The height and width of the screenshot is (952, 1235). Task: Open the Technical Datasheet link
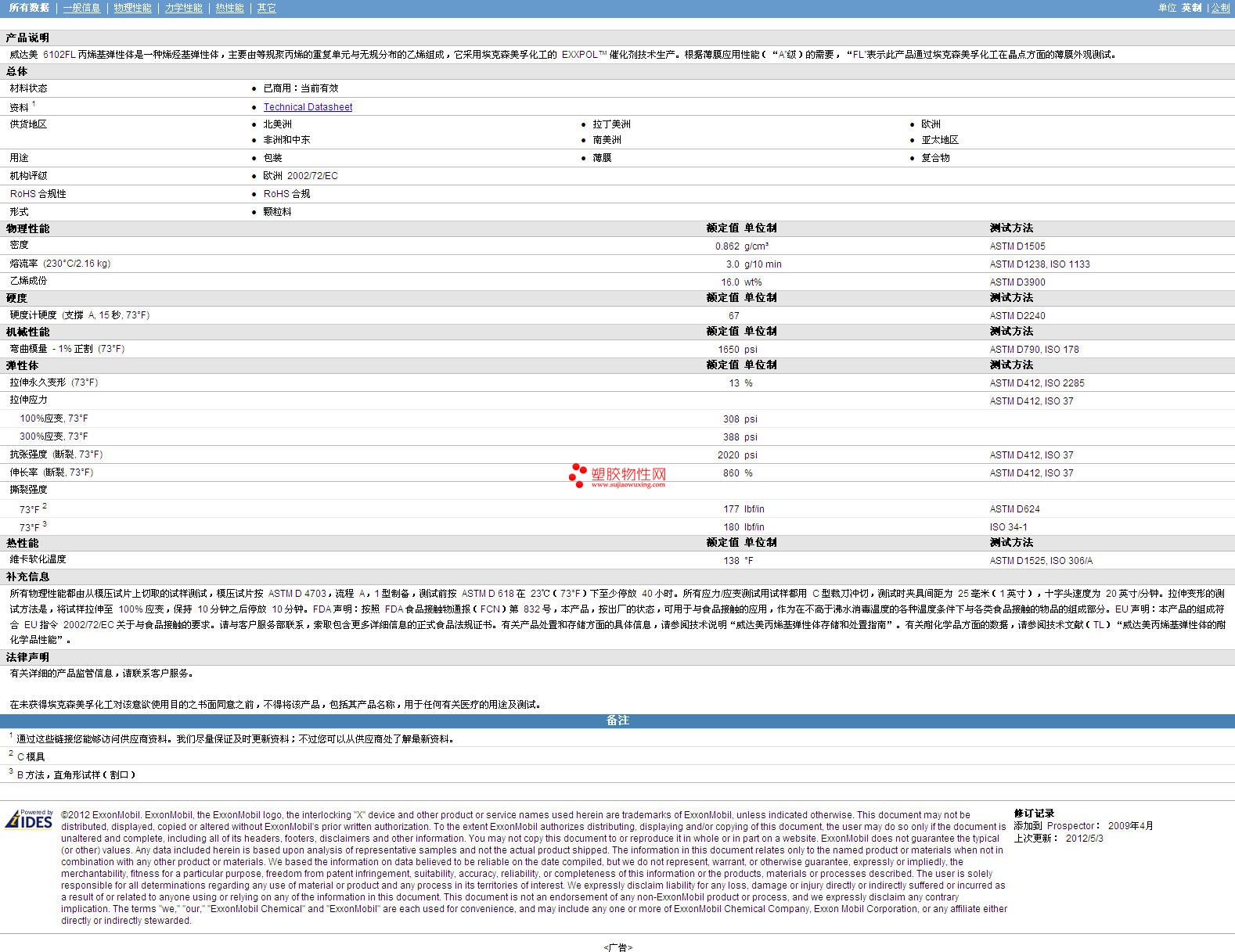[x=308, y=107]
